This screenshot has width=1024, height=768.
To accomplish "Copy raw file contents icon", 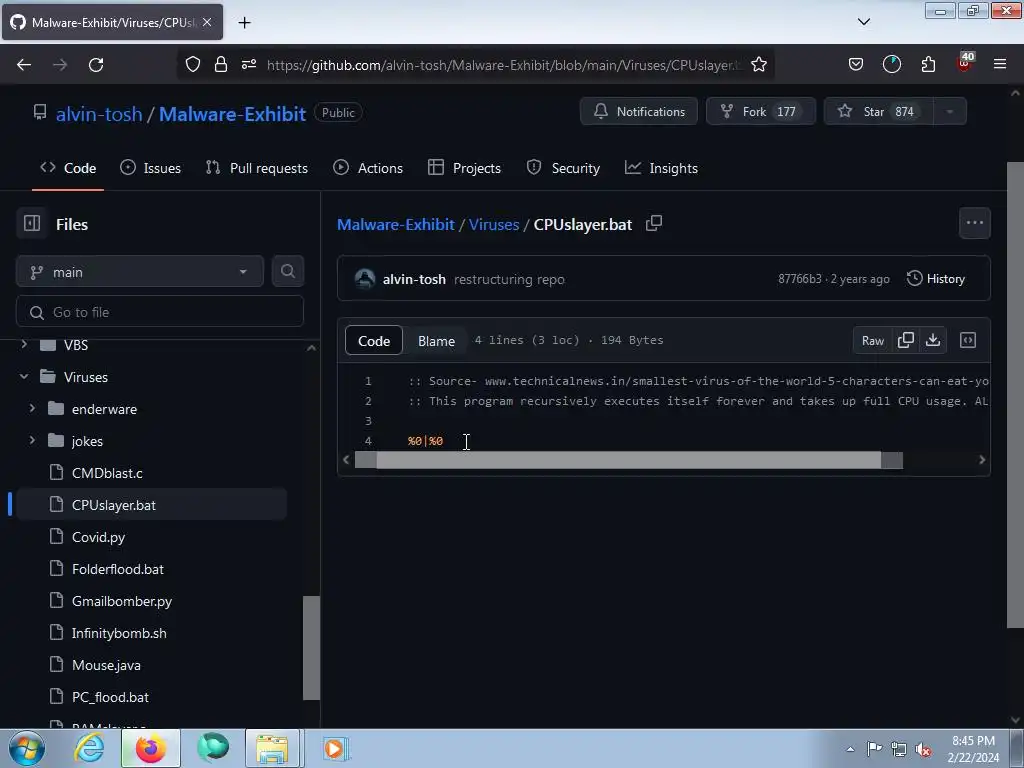I will [x=905, y=340].
